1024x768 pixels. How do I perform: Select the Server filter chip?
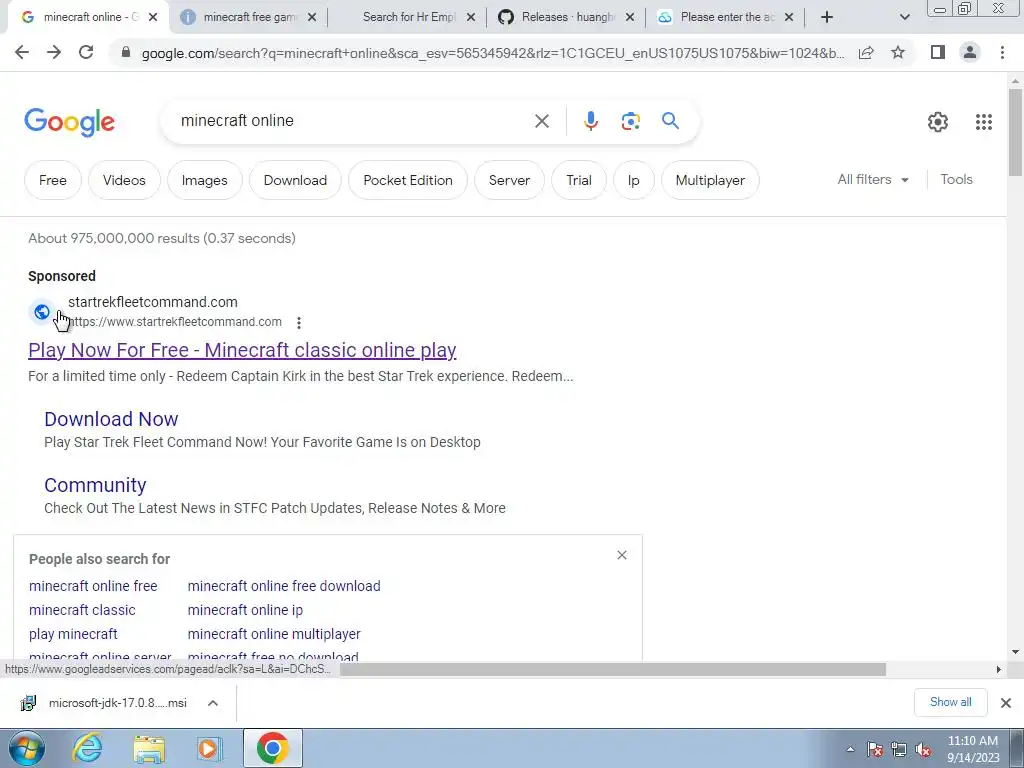pyautogui.click(x=509, y=180)
